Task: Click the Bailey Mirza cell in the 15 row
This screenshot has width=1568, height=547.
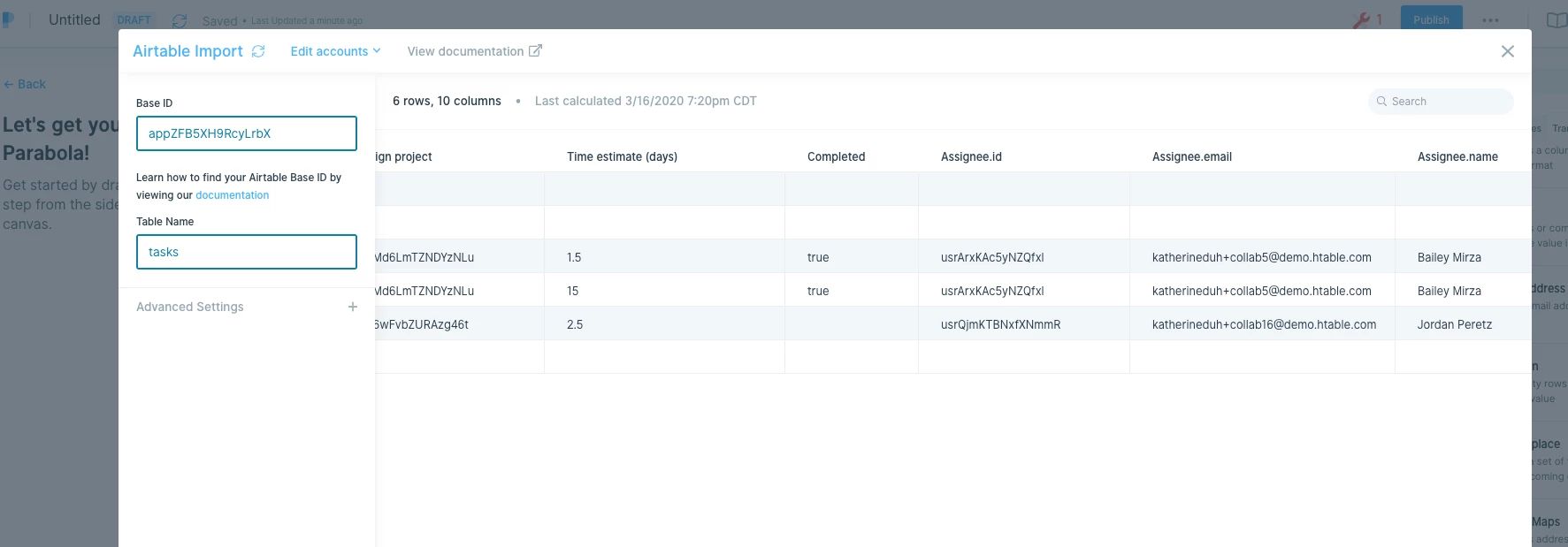Action: (1463, 291)
